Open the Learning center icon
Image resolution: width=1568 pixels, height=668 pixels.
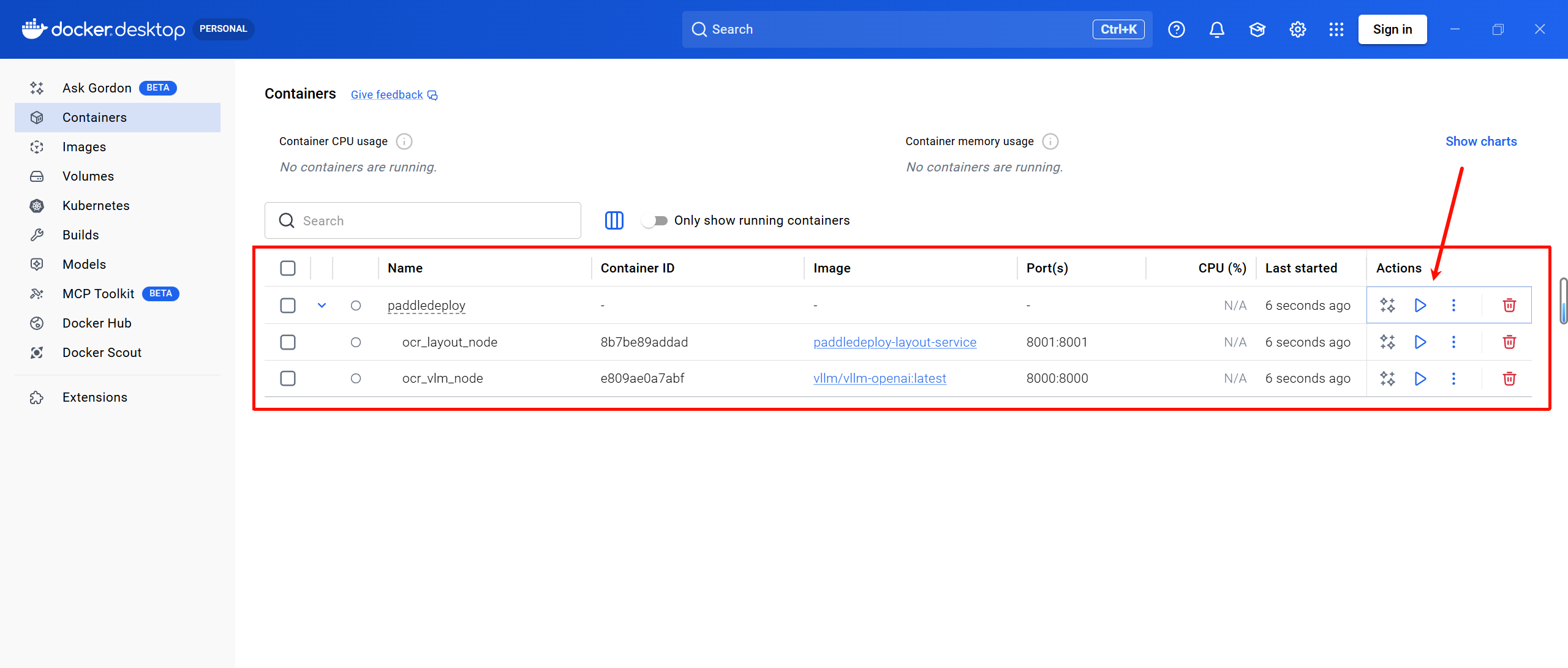tap(1257, 29)
